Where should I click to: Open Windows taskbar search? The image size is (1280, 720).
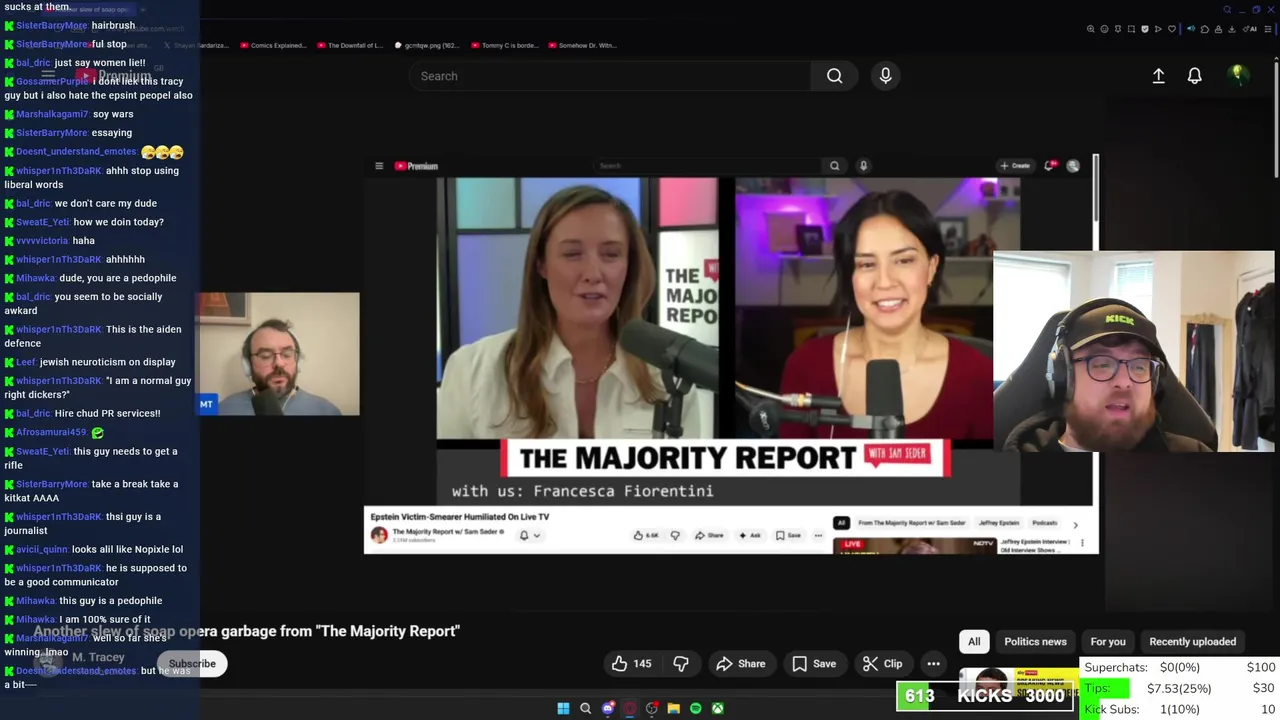click(x=585, y=708)
